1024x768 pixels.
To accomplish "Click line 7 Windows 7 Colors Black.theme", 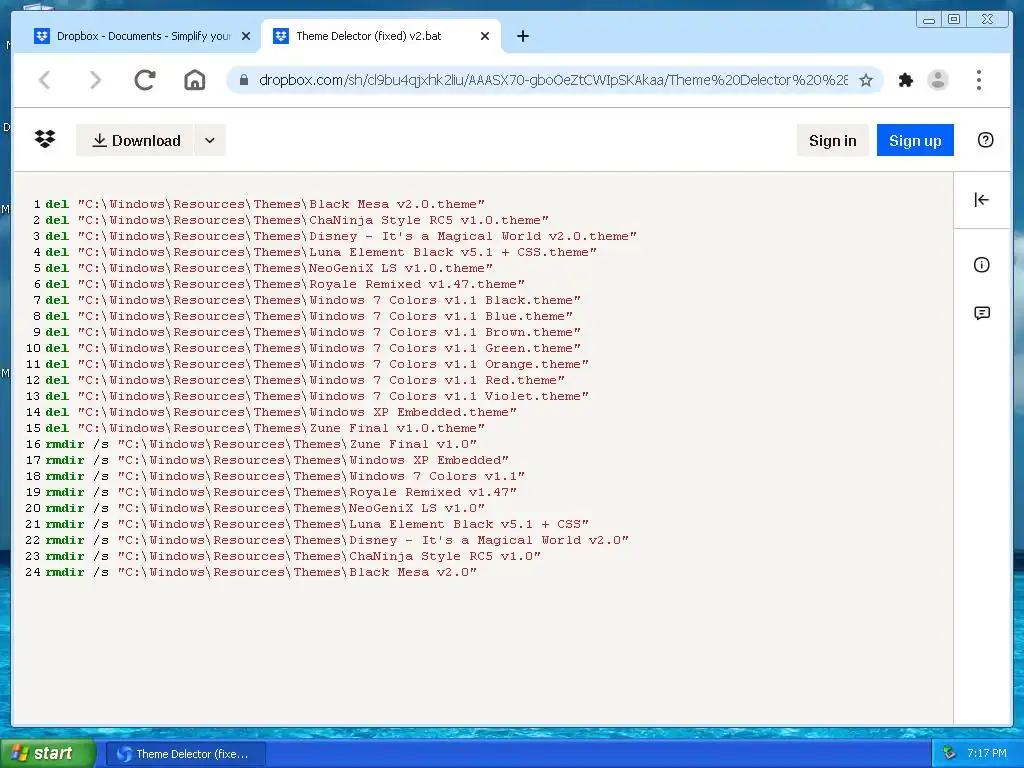I will pyautogui.click(x=313, y=300).
